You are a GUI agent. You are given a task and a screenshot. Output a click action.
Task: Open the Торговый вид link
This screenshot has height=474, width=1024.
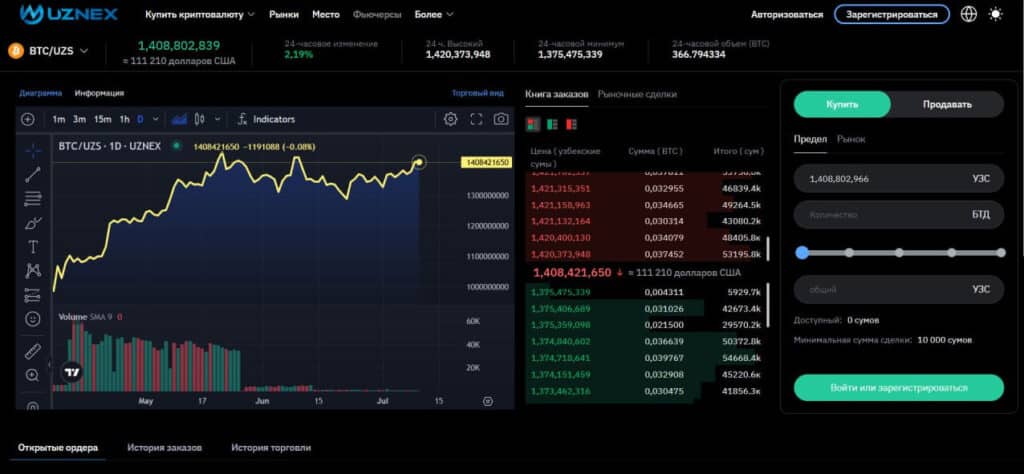[477, 93]
